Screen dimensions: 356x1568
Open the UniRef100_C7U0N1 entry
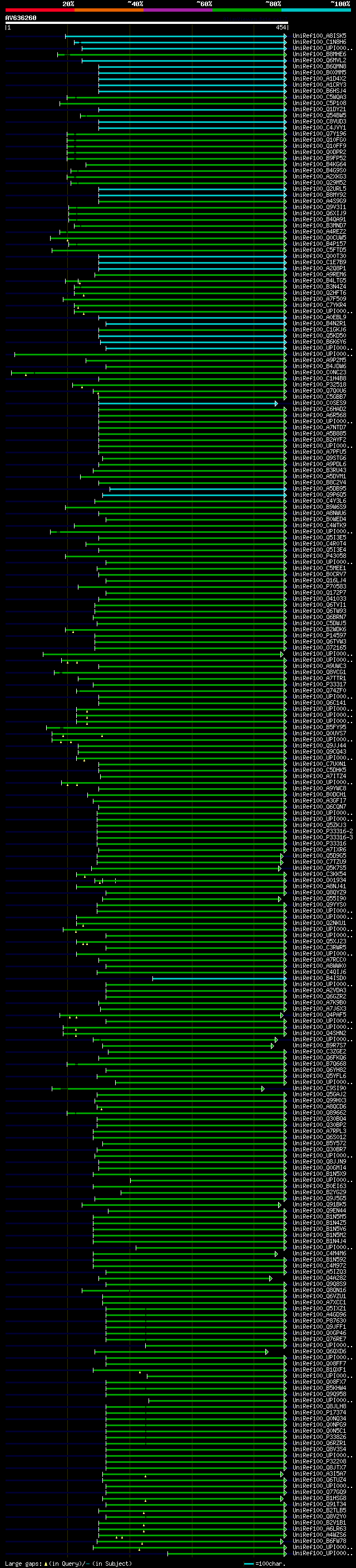[x=319, y=764]
